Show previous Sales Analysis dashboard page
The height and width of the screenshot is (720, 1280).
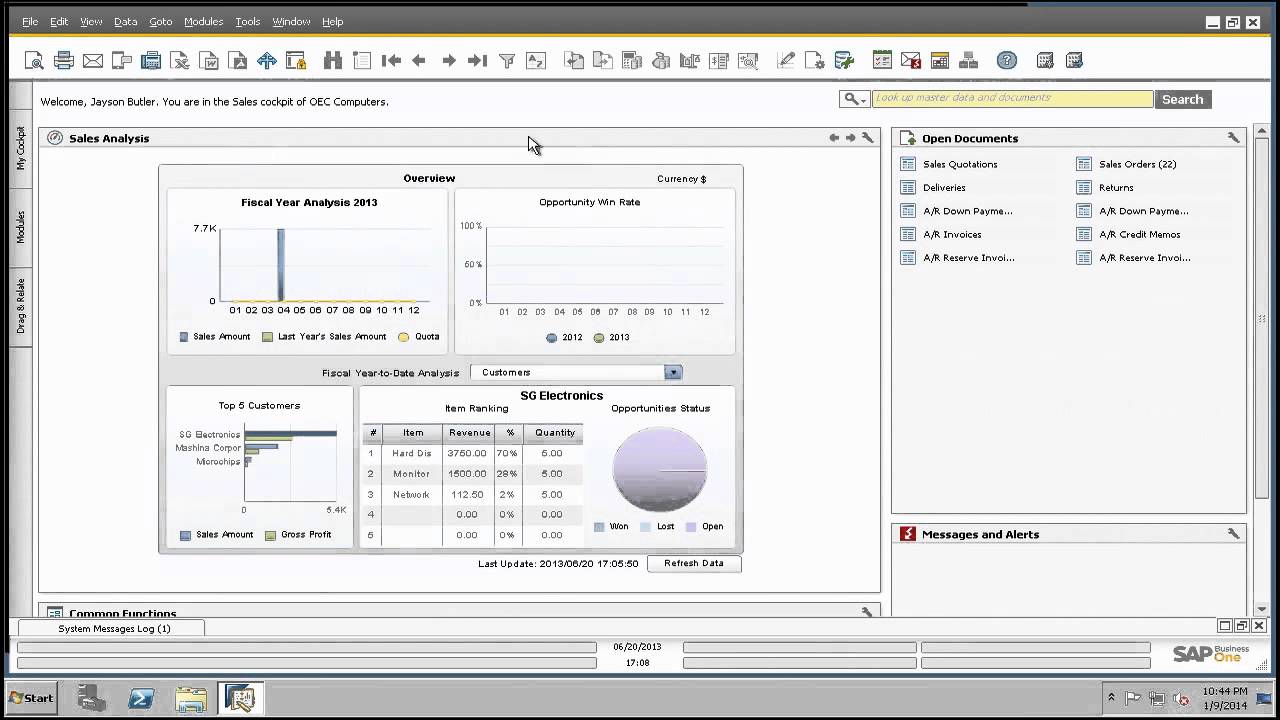[834, 138]
